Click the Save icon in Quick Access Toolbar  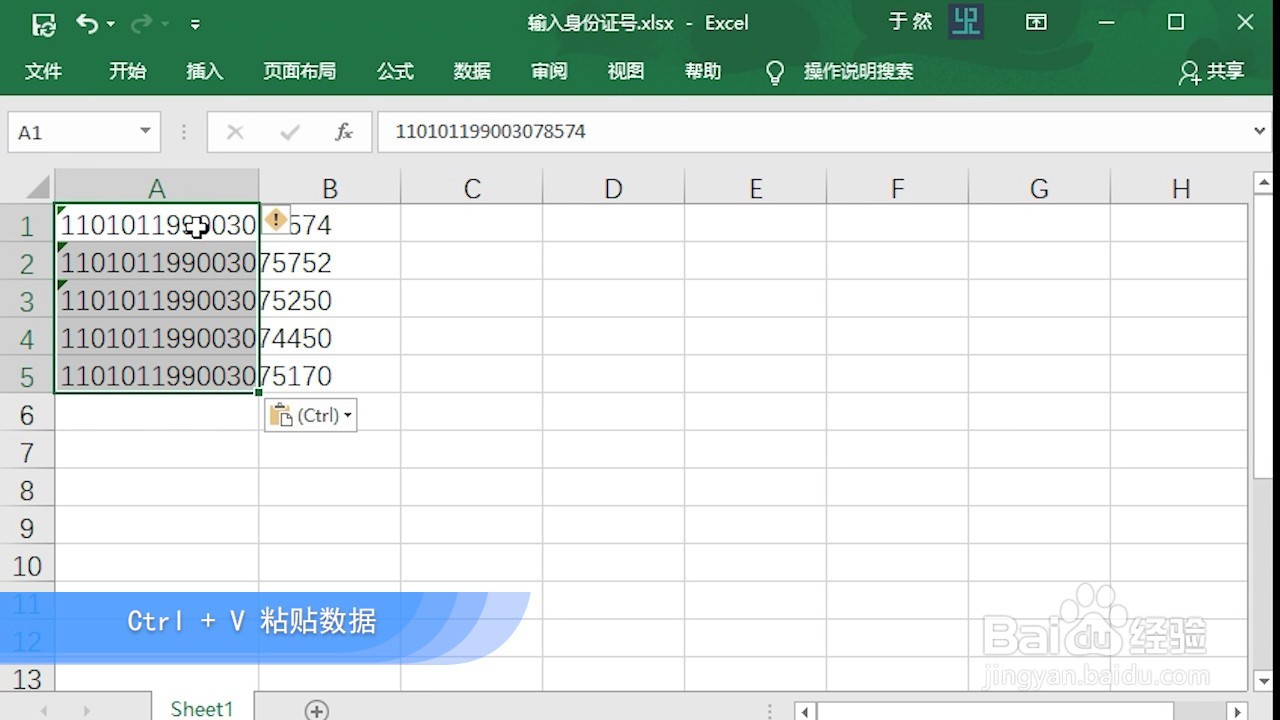coord(43,22)
